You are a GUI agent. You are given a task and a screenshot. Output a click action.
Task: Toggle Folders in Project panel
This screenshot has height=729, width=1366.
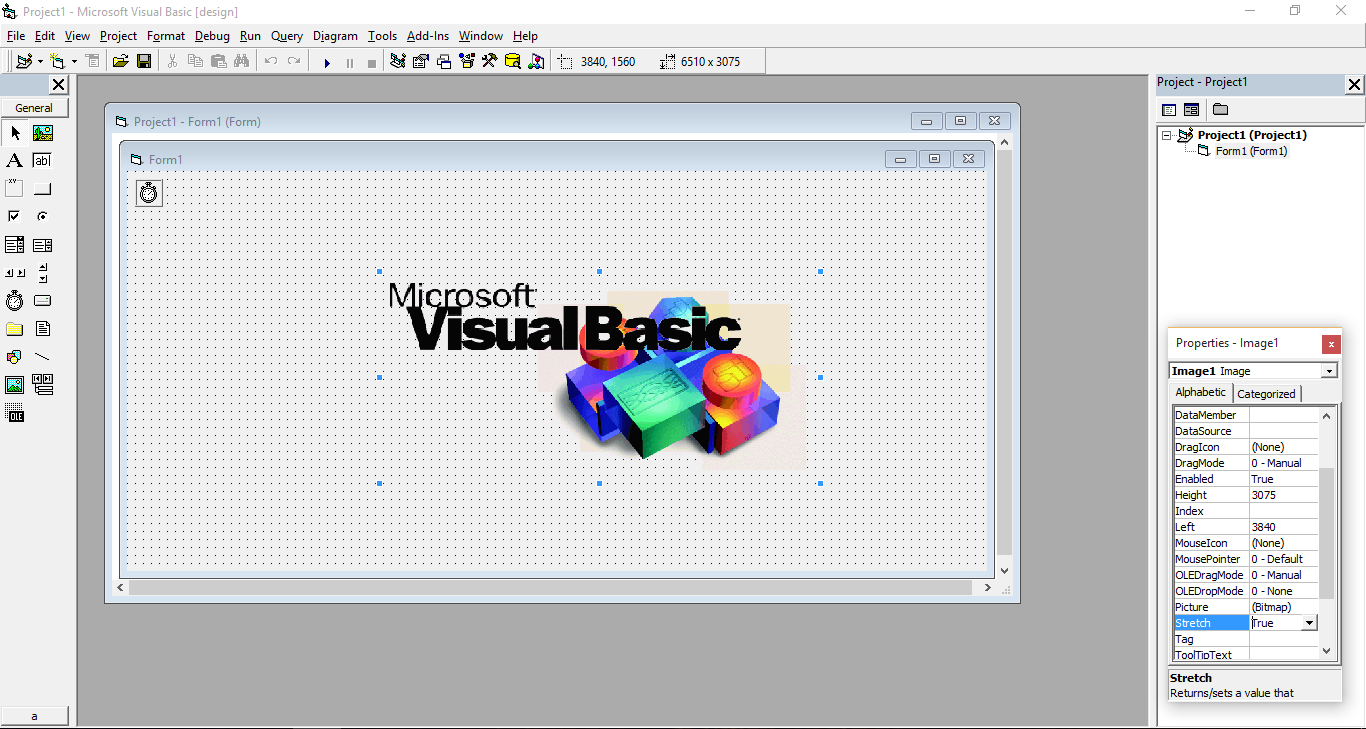[x=1221, y=110]
